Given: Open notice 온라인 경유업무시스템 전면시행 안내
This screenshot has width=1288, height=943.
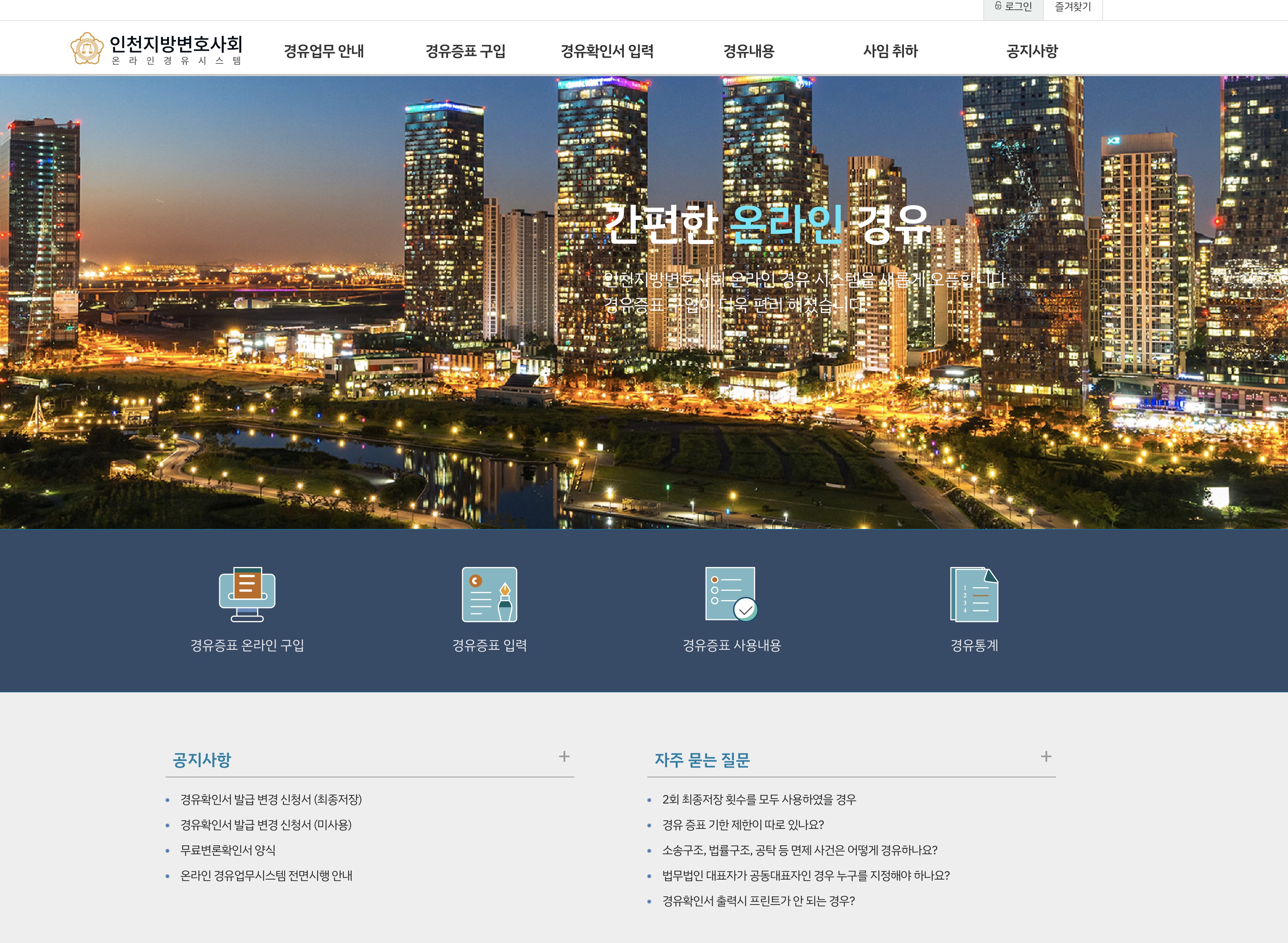Looking at the screenshot, I should 267,875.
